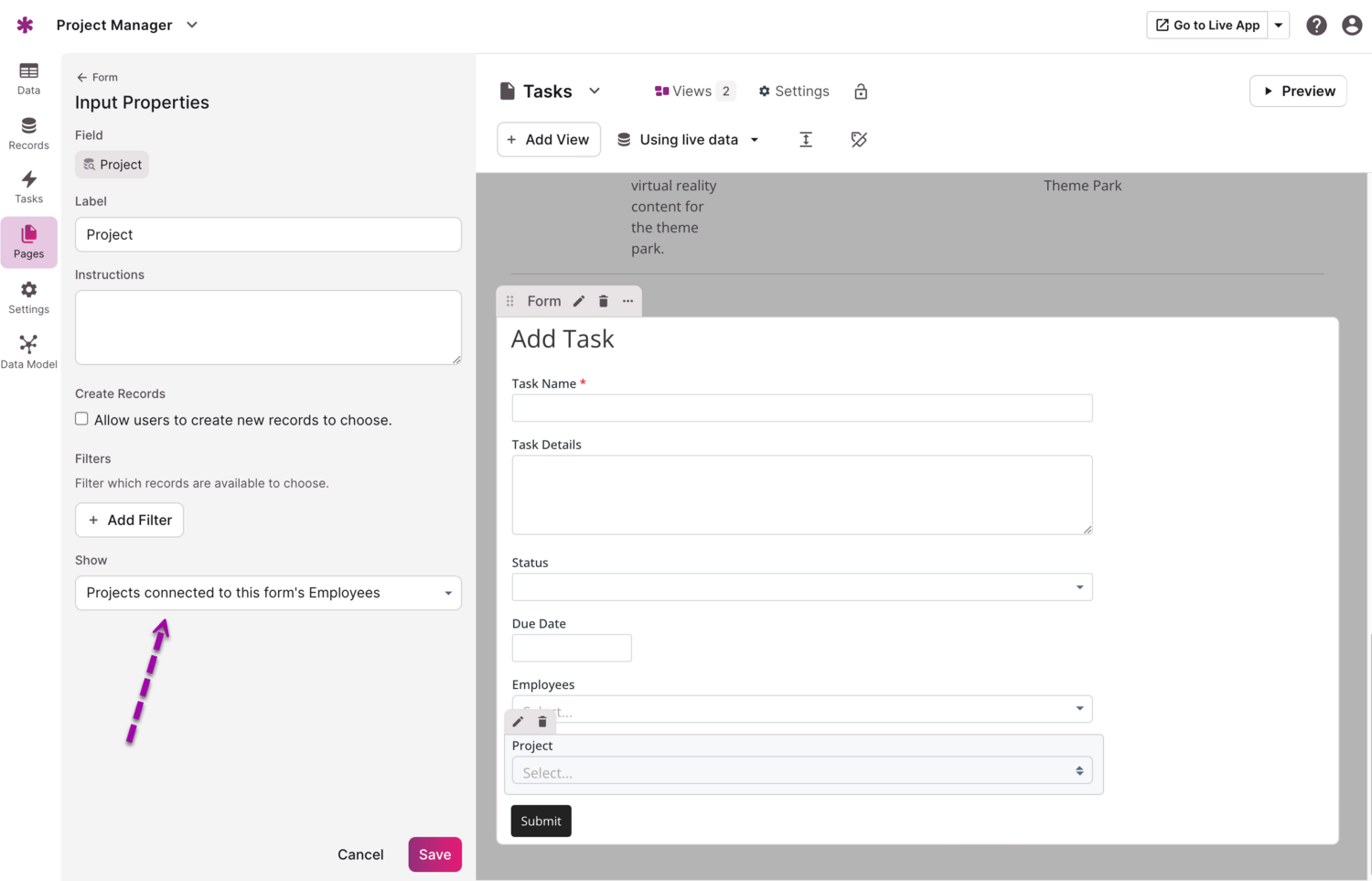The image size is (1372, 881).
Task: Select the Data Model sidebar icon
Action: [x=28, y=349]
